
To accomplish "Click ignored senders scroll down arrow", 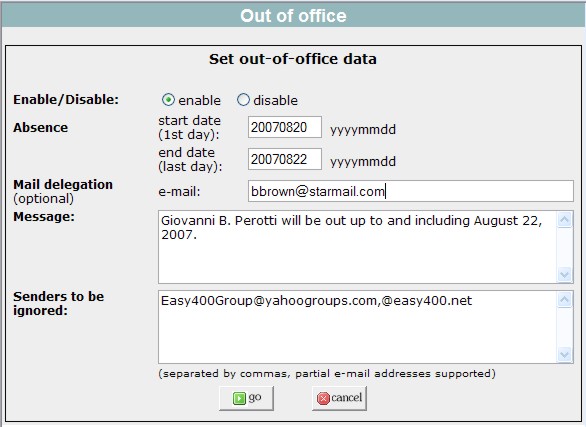I will coord(564,354).
